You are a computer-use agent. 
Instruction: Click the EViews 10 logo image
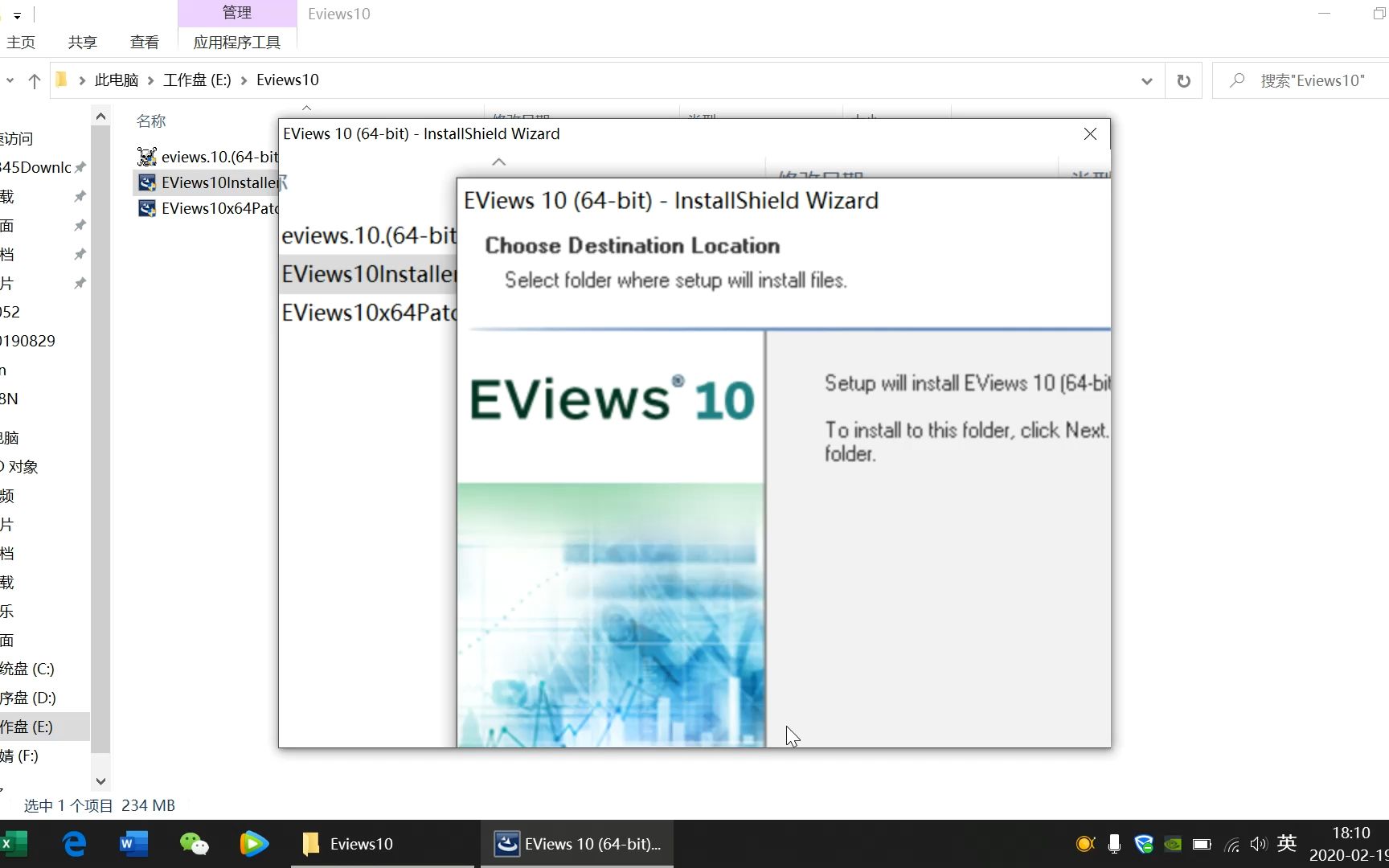click(612, 399)
